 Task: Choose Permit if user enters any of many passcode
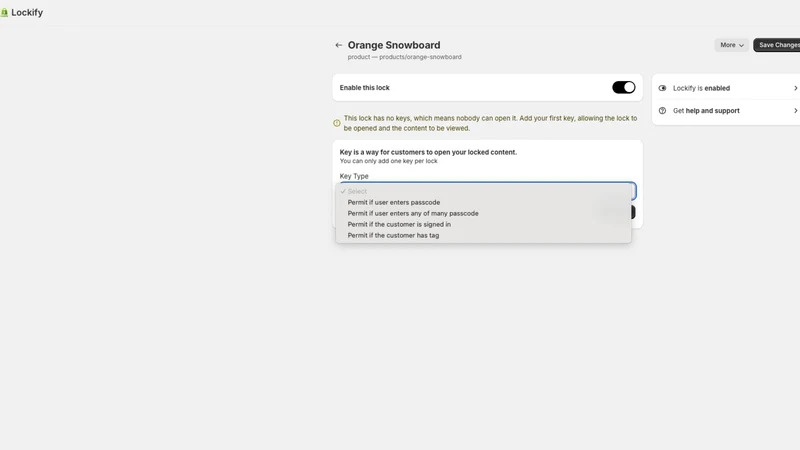pos(483,213)
